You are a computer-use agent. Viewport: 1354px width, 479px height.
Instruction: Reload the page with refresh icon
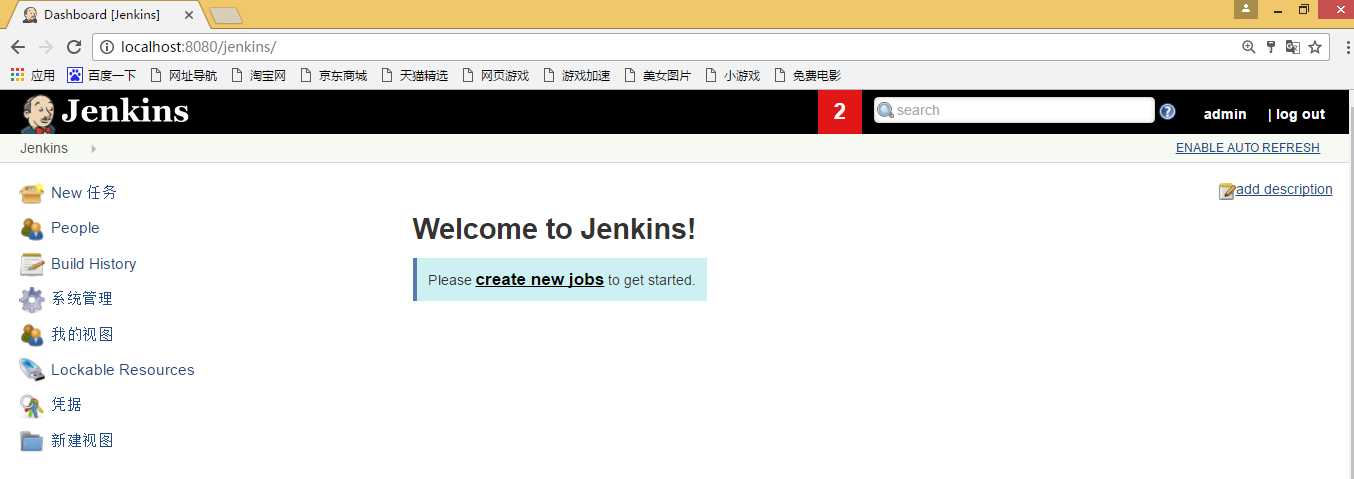(x=73, y=47)
